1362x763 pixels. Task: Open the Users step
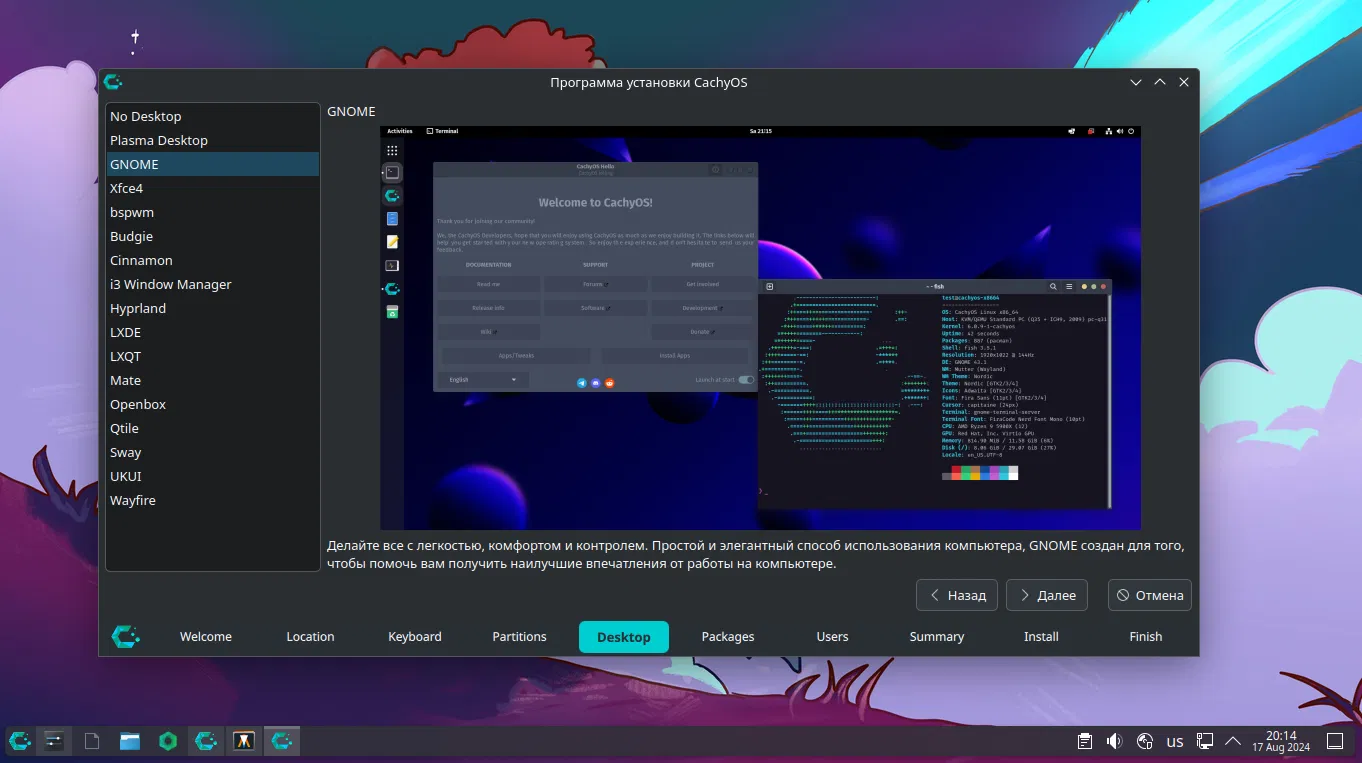point(832,637)
